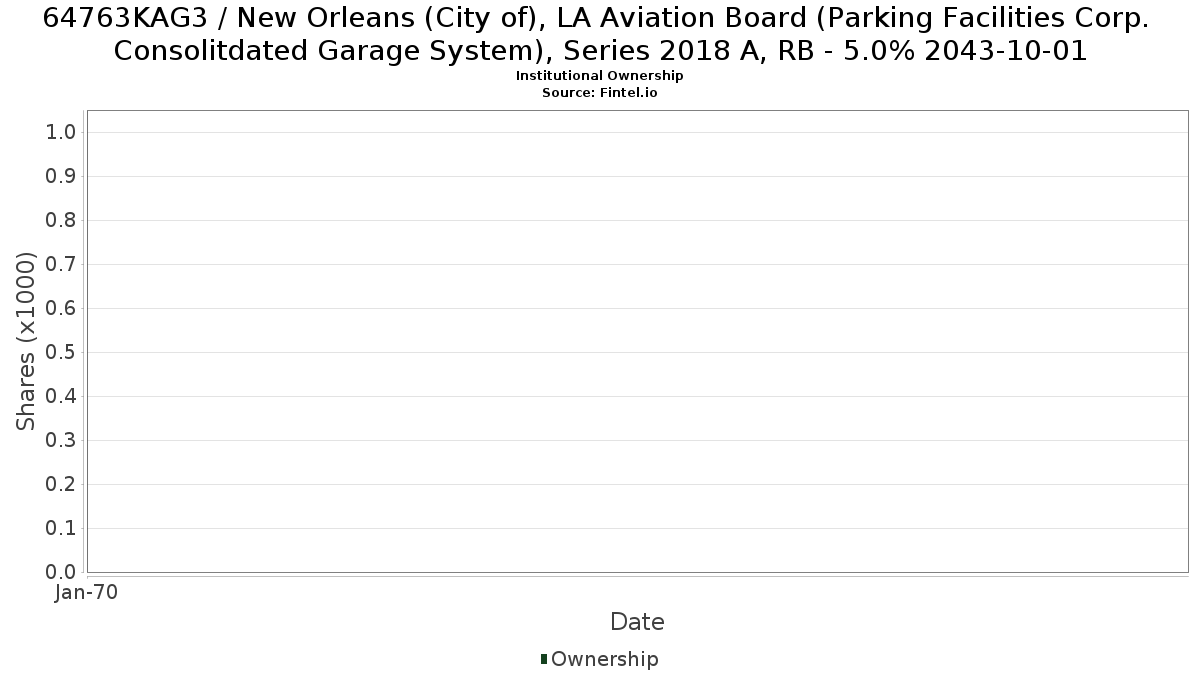Click the Ownership legend color swatch

click(544, 659)
